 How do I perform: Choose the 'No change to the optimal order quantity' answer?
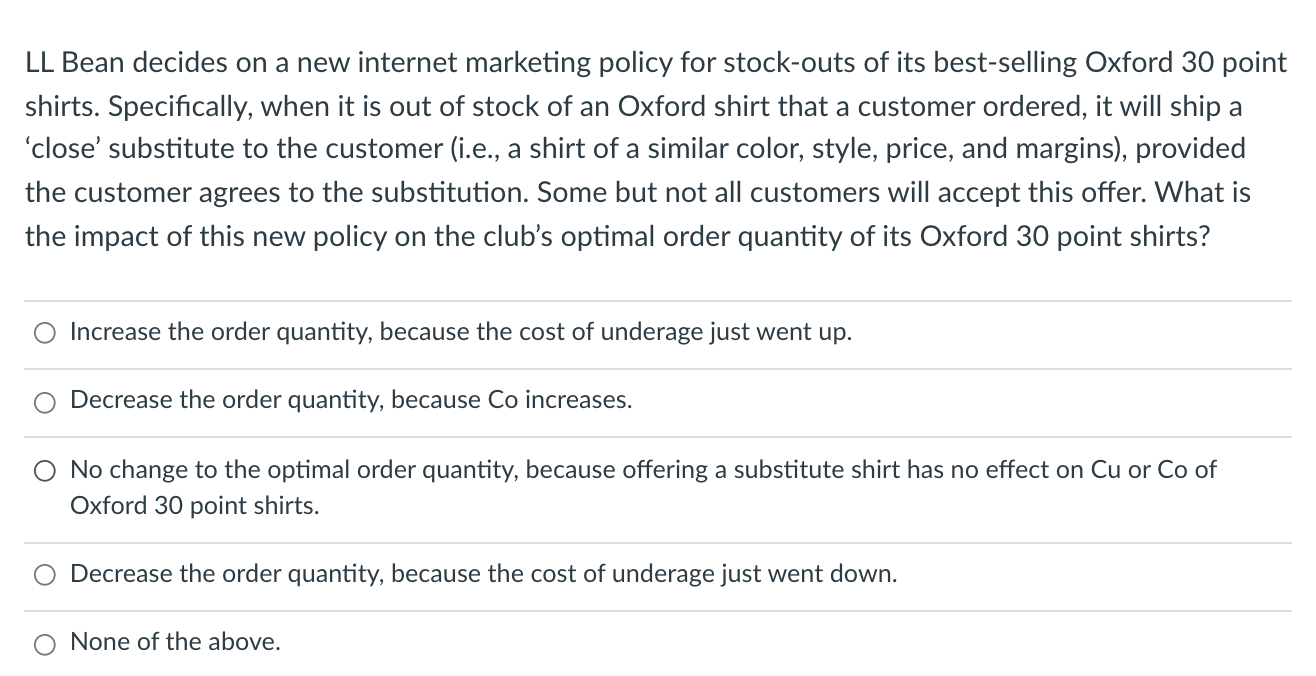tap(44, 470)
